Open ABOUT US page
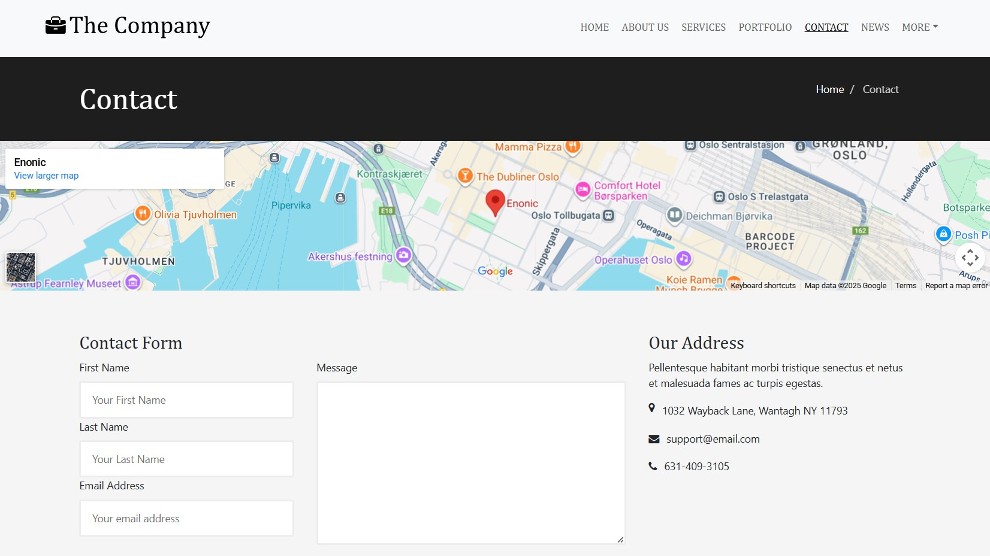 click(645, 27)
